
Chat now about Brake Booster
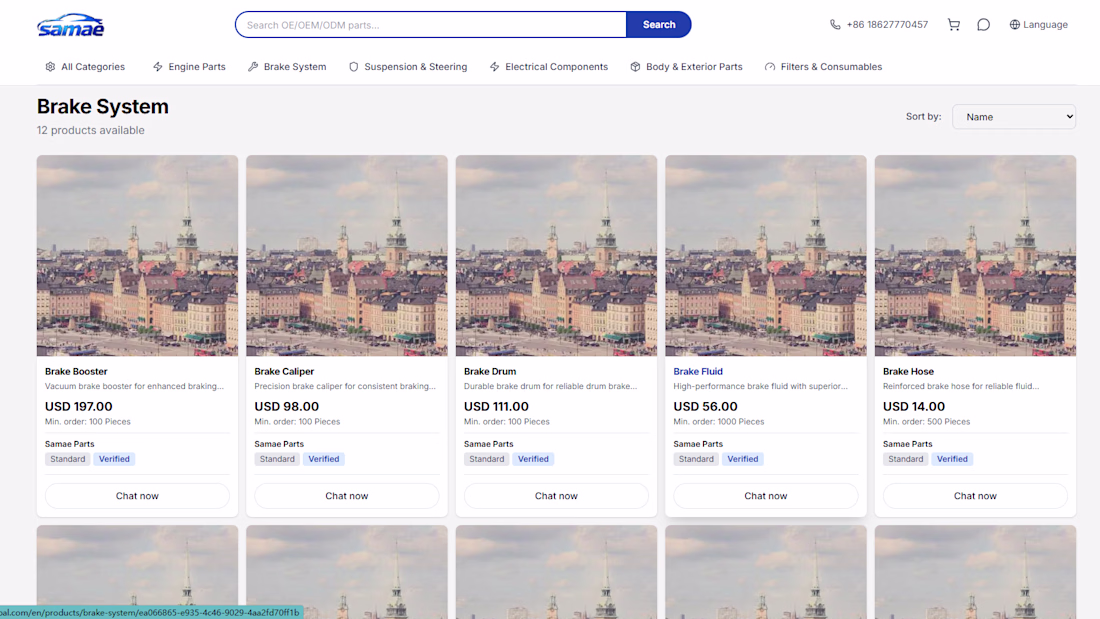137,495
